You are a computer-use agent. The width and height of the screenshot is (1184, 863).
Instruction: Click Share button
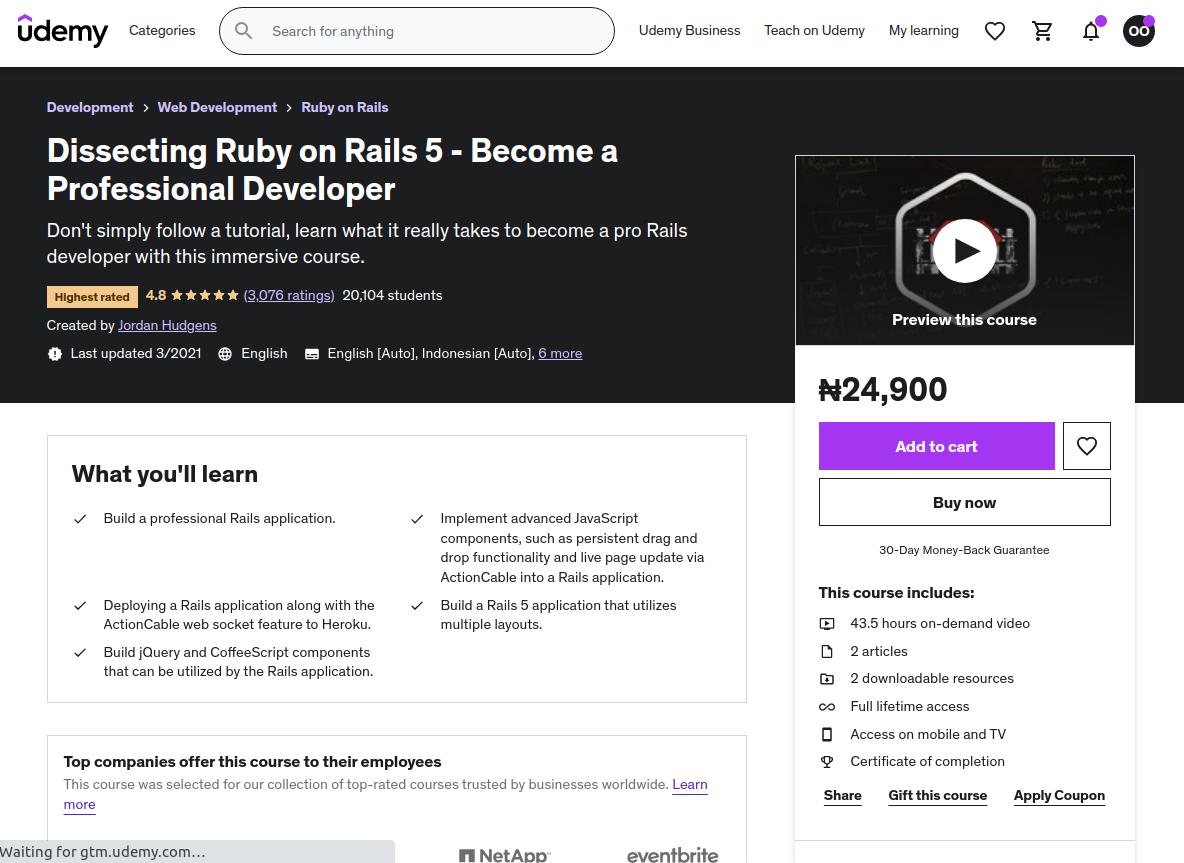tap(843, 795)
